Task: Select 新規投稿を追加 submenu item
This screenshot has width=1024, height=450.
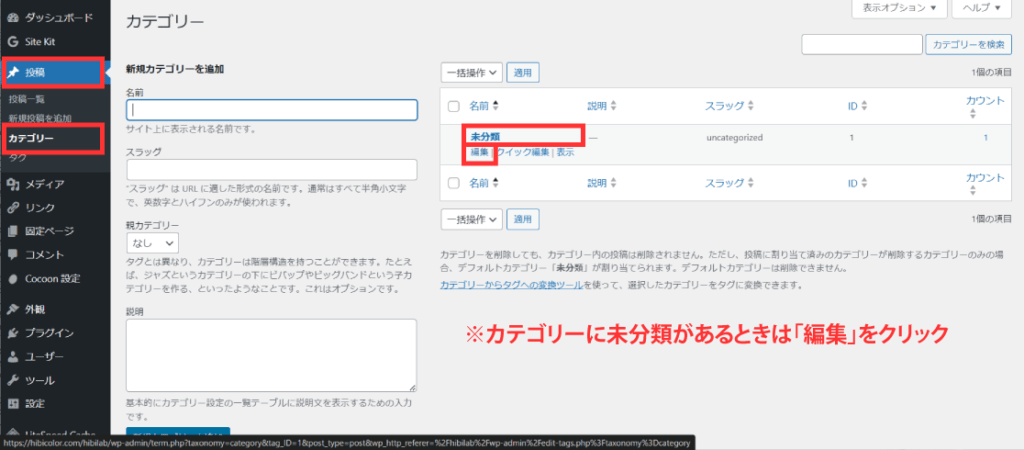Action: [40, 118]
